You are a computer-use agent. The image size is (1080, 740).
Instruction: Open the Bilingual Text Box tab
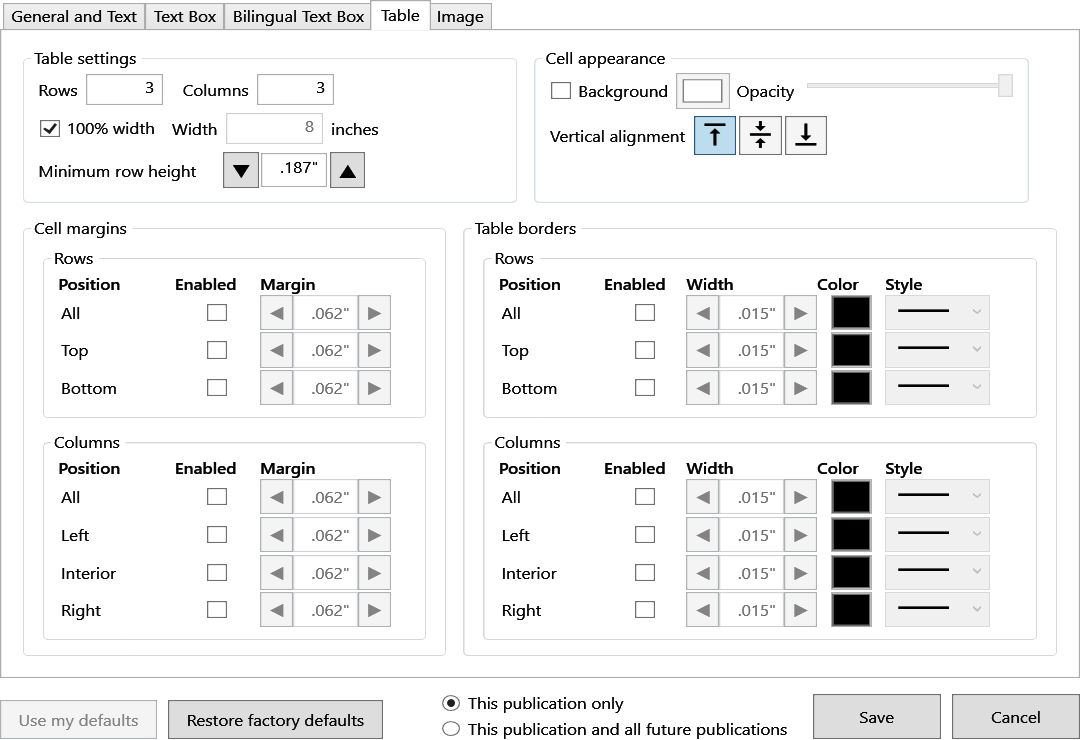click(298, 17)
